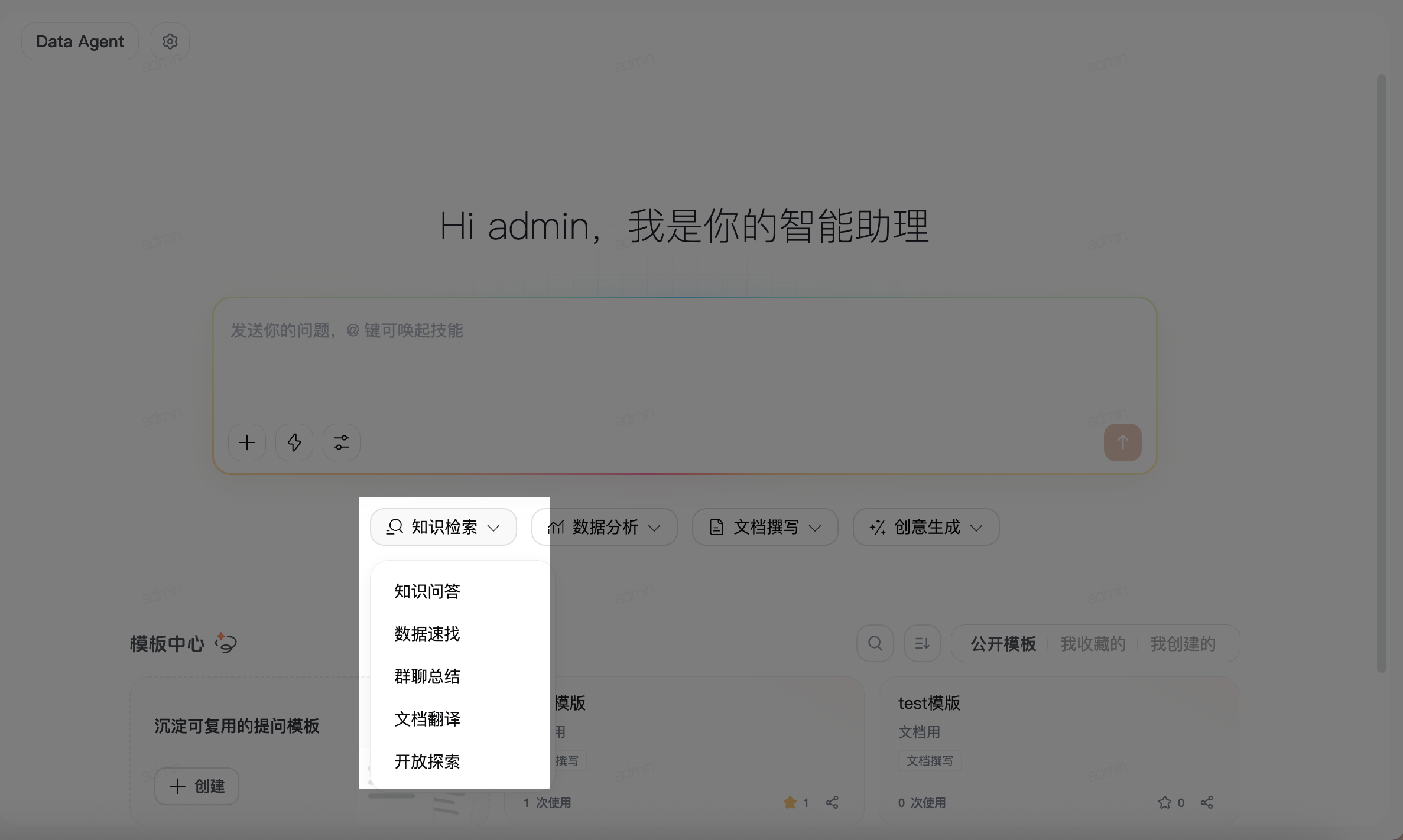
Task: Click the template sort order icon
Action: 923,643
